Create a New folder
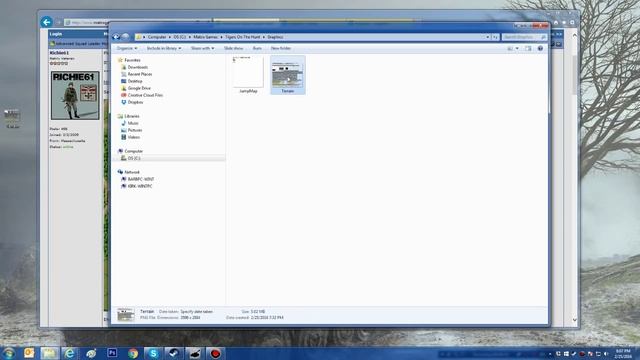The image size is (640, 360). pyautogui.click(x=281, y=48)
